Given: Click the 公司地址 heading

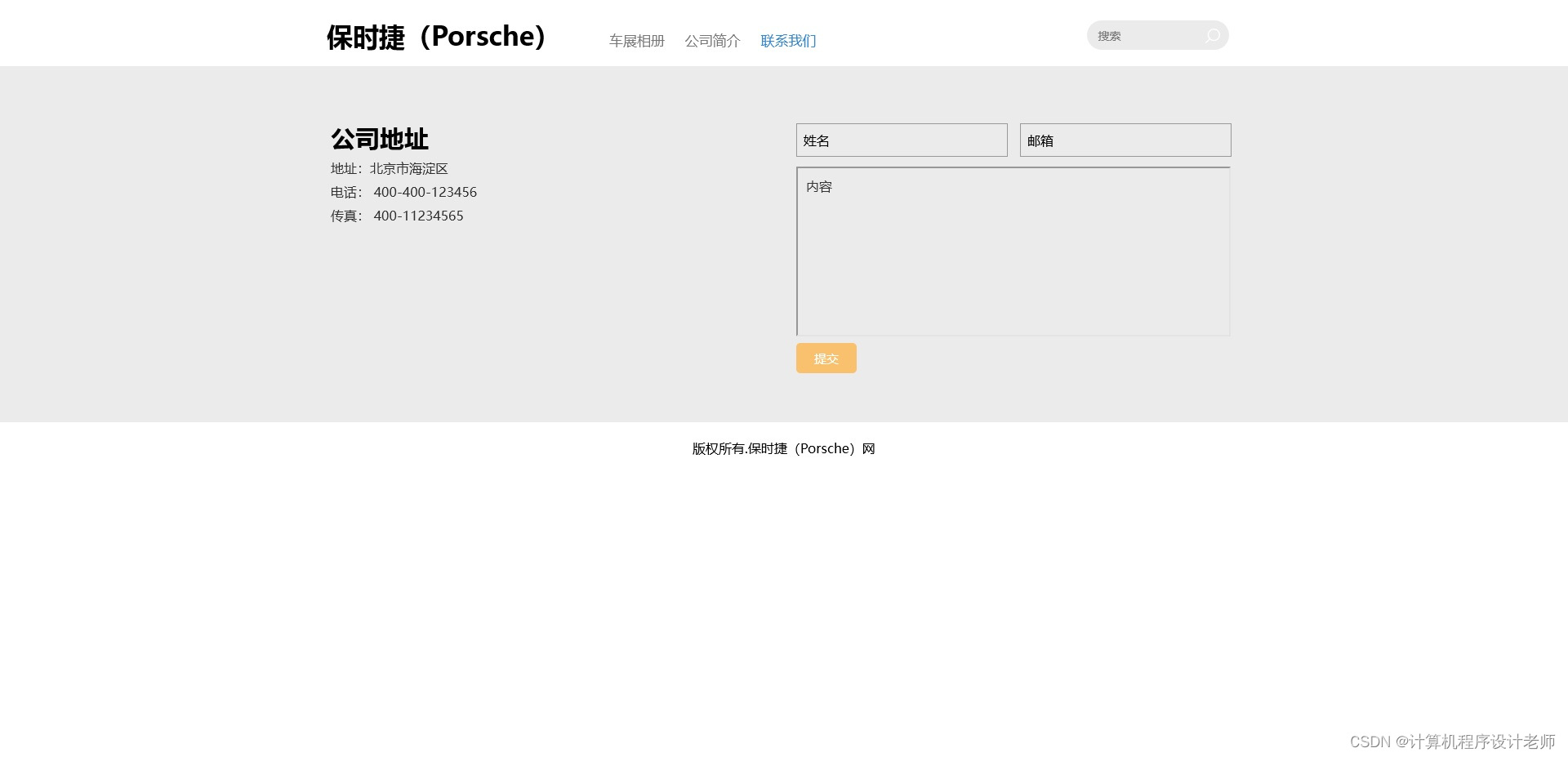Looking at the screenshot, I should 380,139.
